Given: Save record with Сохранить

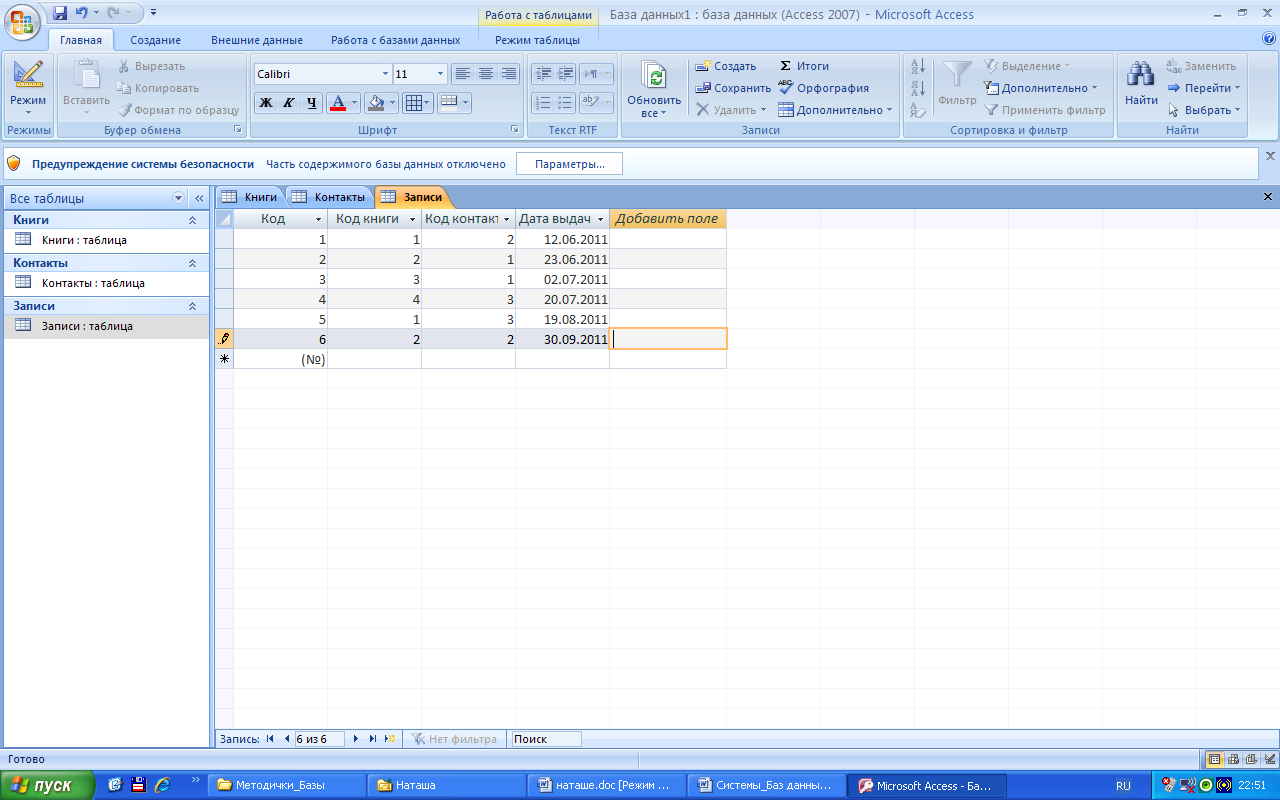Looking at the screenshot, I should coord(733,88).
